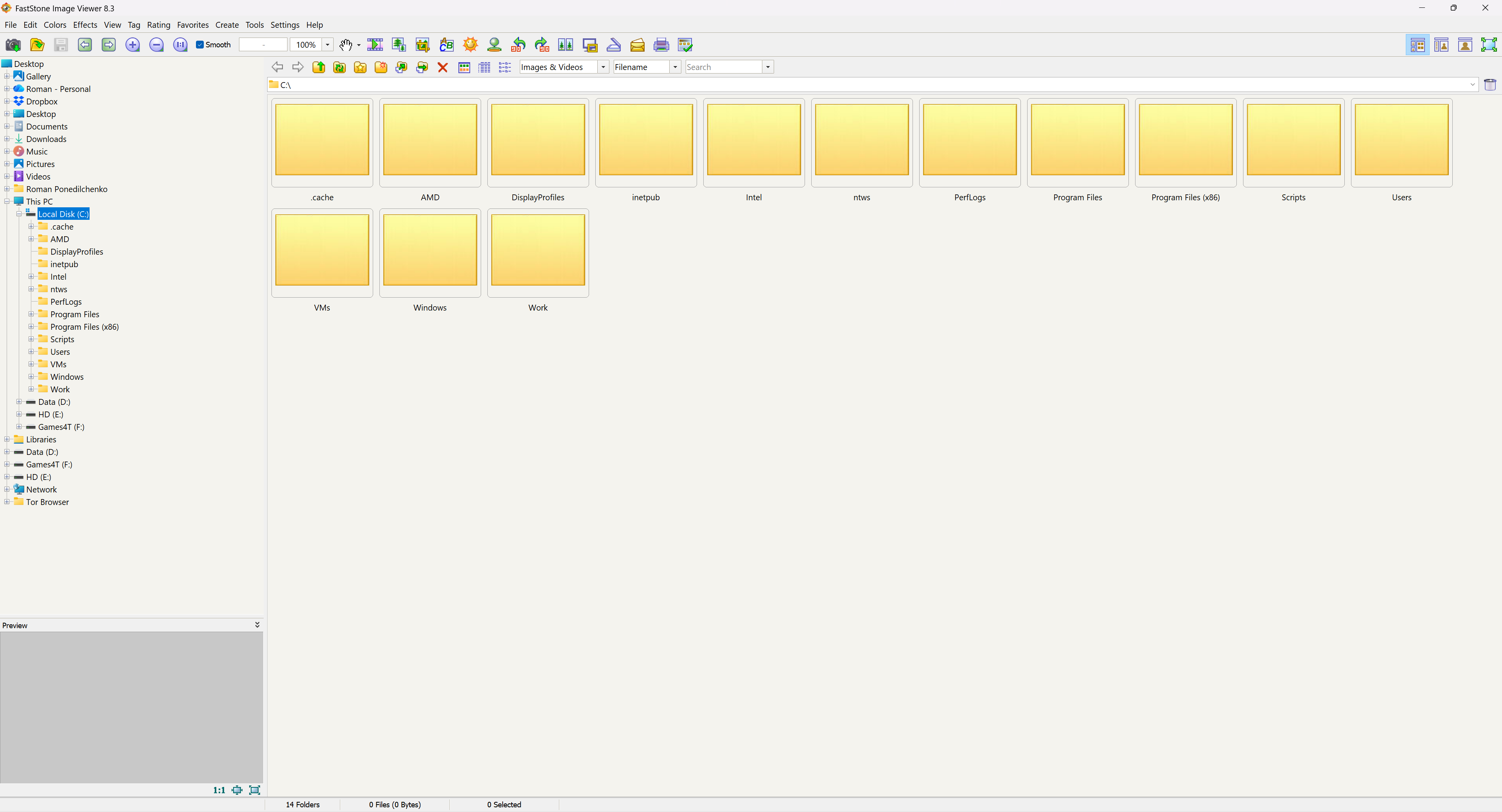Screen dimensions: 1502x812
Task: Click the Zoom In icon
Action: (x=132, y=45)
